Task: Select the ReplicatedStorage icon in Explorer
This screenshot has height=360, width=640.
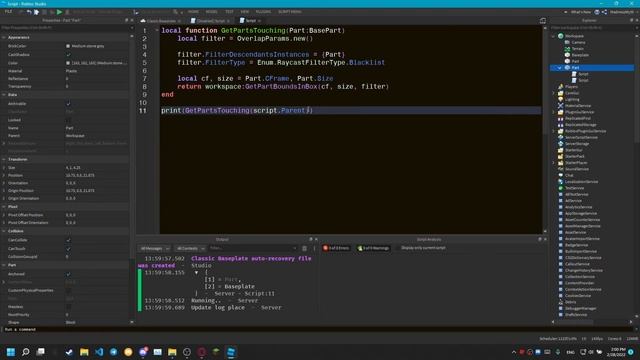Action: (x=561, y=124)
